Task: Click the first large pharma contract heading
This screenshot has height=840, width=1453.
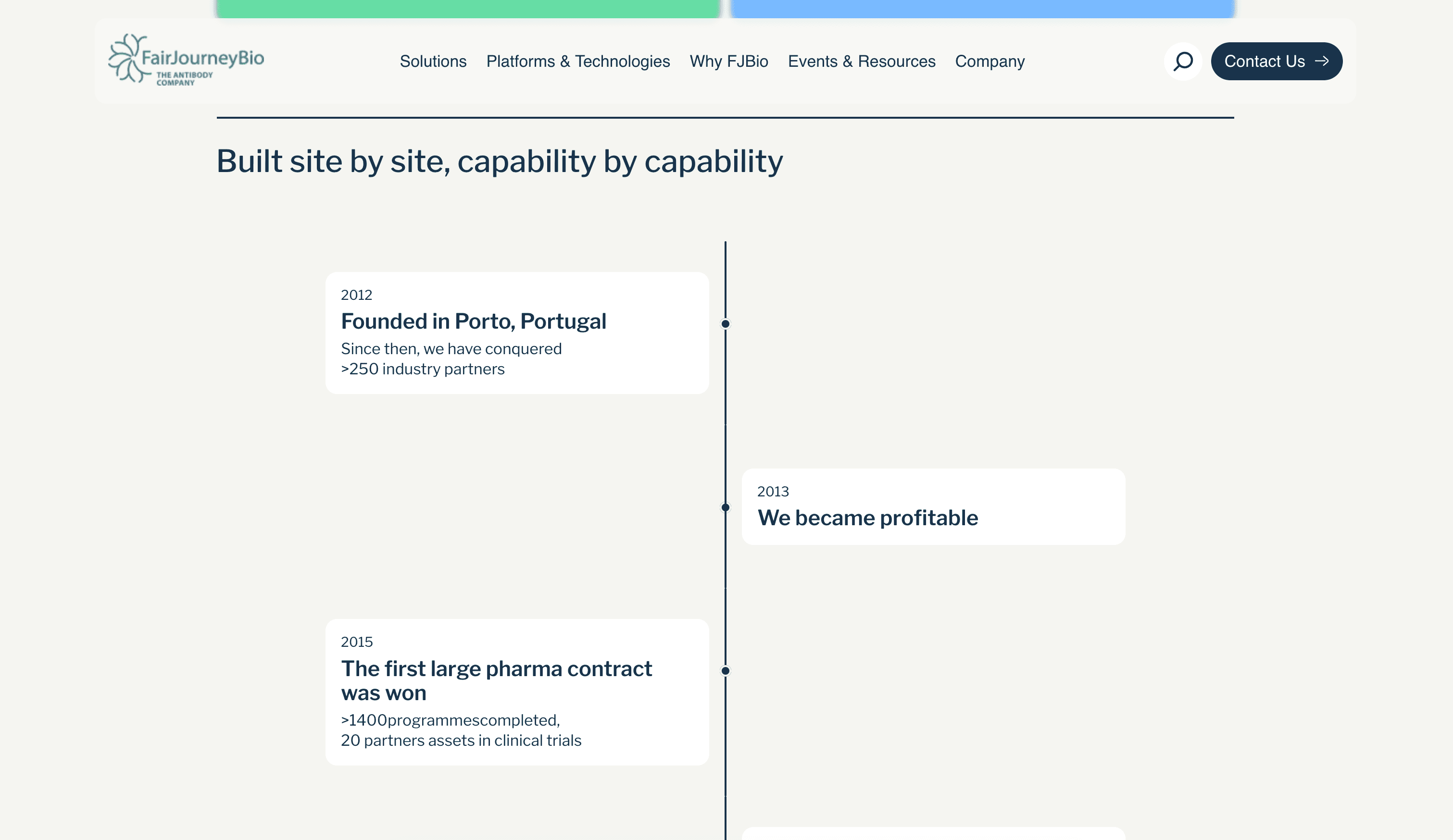Action: point(497,680)
